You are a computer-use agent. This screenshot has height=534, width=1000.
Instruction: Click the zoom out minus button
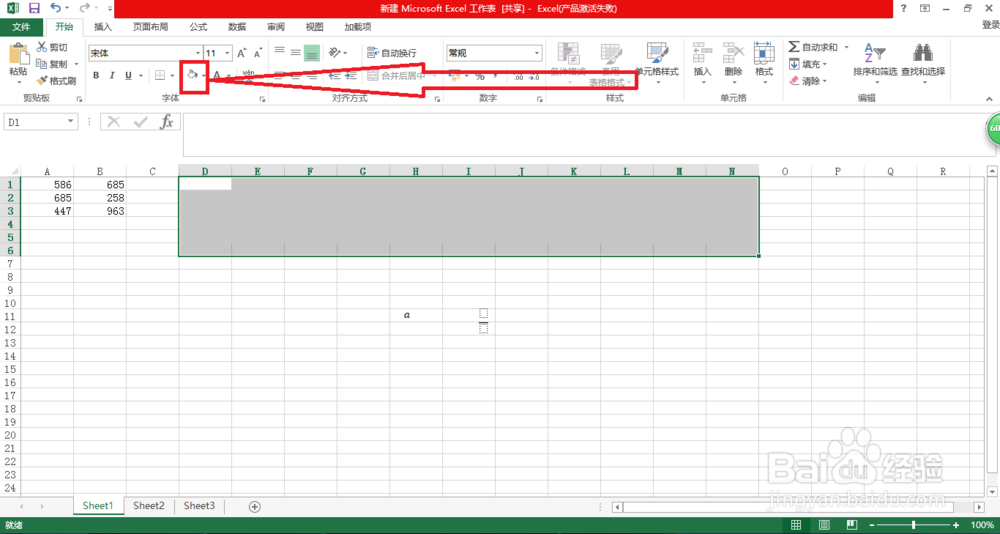tap(872, 524)
